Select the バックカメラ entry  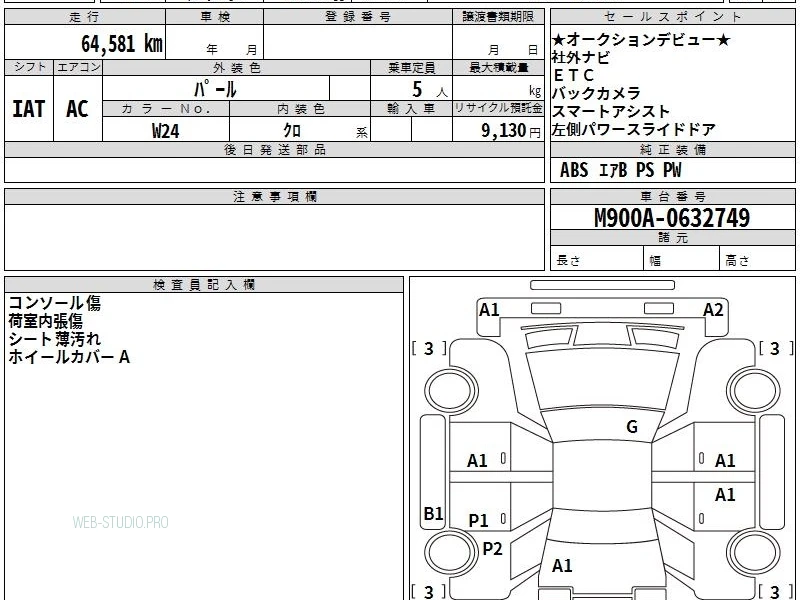(596, 93)
